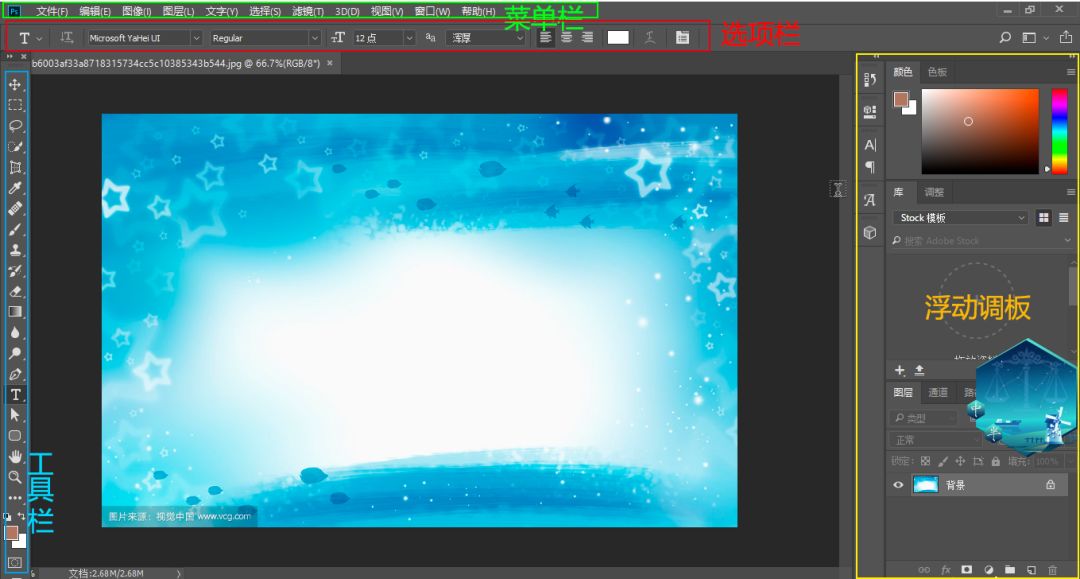Select the Blur tool
Image resolution: width=1080 pixels, height=579 pixels.
point(15,333)
